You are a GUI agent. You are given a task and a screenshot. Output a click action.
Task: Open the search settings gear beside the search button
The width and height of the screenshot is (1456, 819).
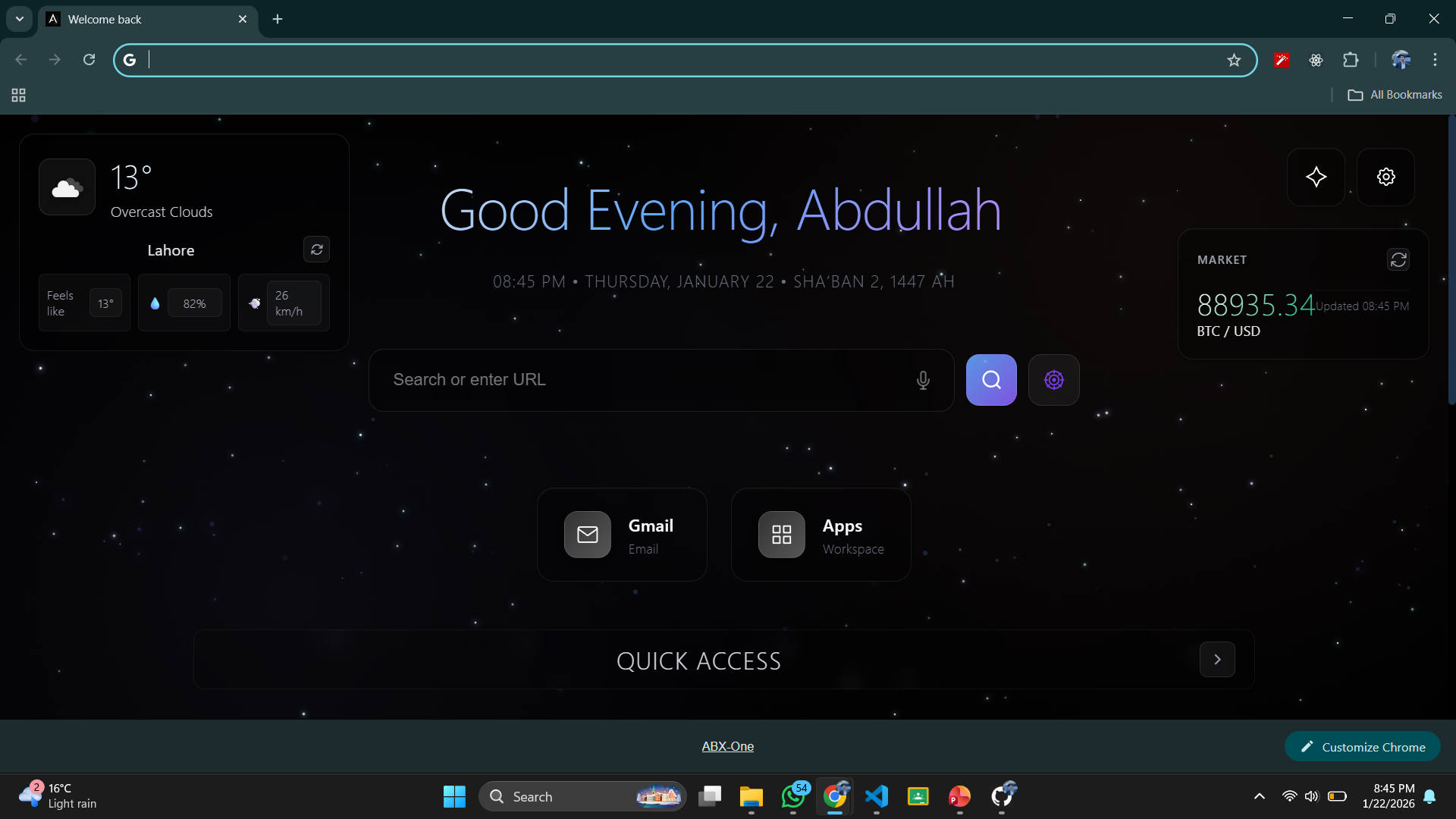(x=1053, y=380)
